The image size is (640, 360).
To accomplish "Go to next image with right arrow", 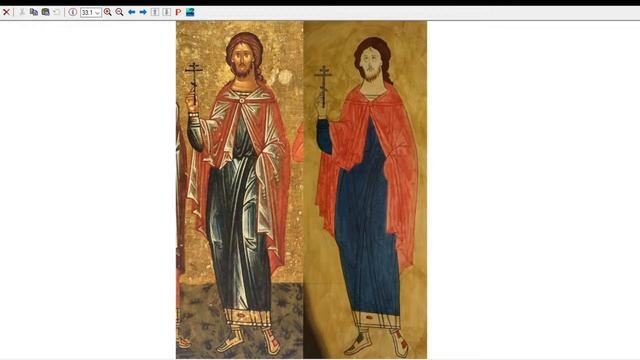I will coord(143,12).
